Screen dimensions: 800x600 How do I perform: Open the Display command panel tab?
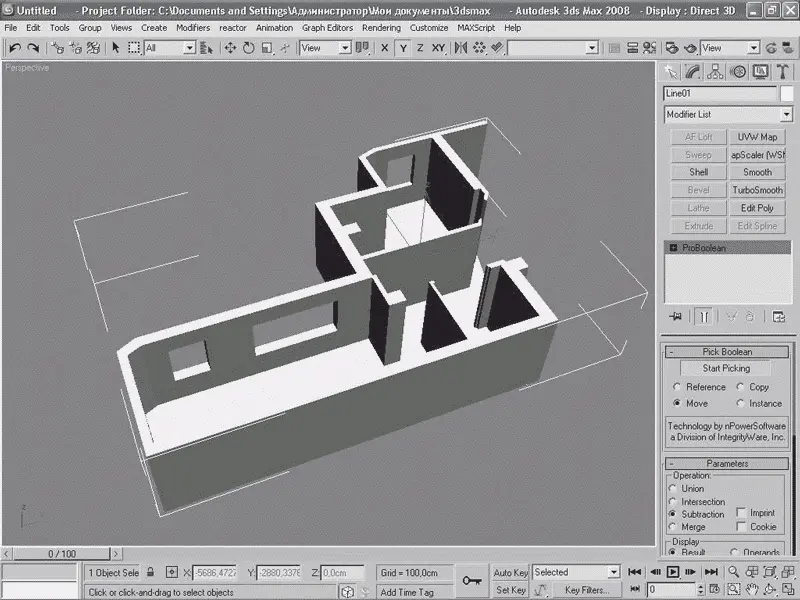pos(760,71)
